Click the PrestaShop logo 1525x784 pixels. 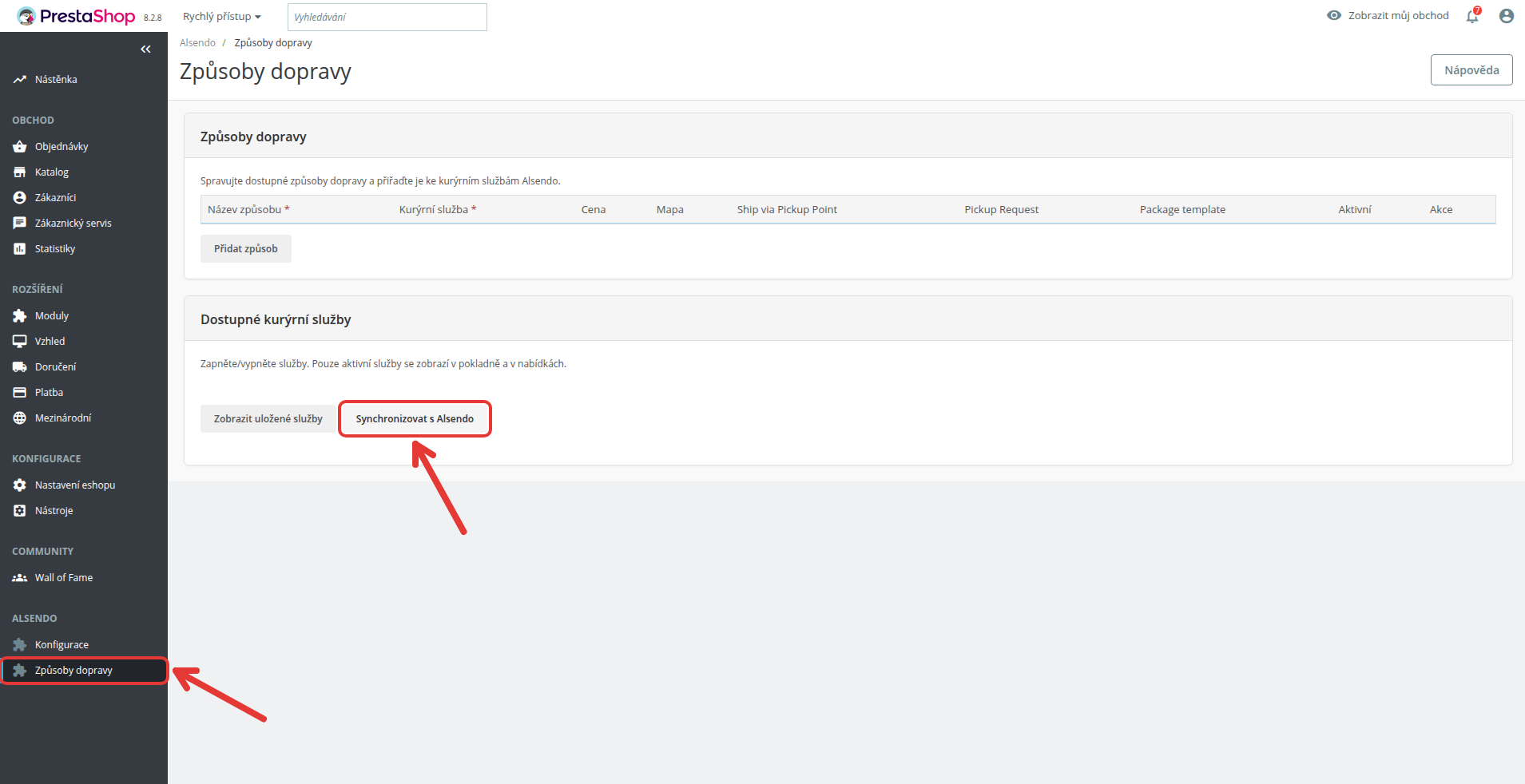point(77,16)
